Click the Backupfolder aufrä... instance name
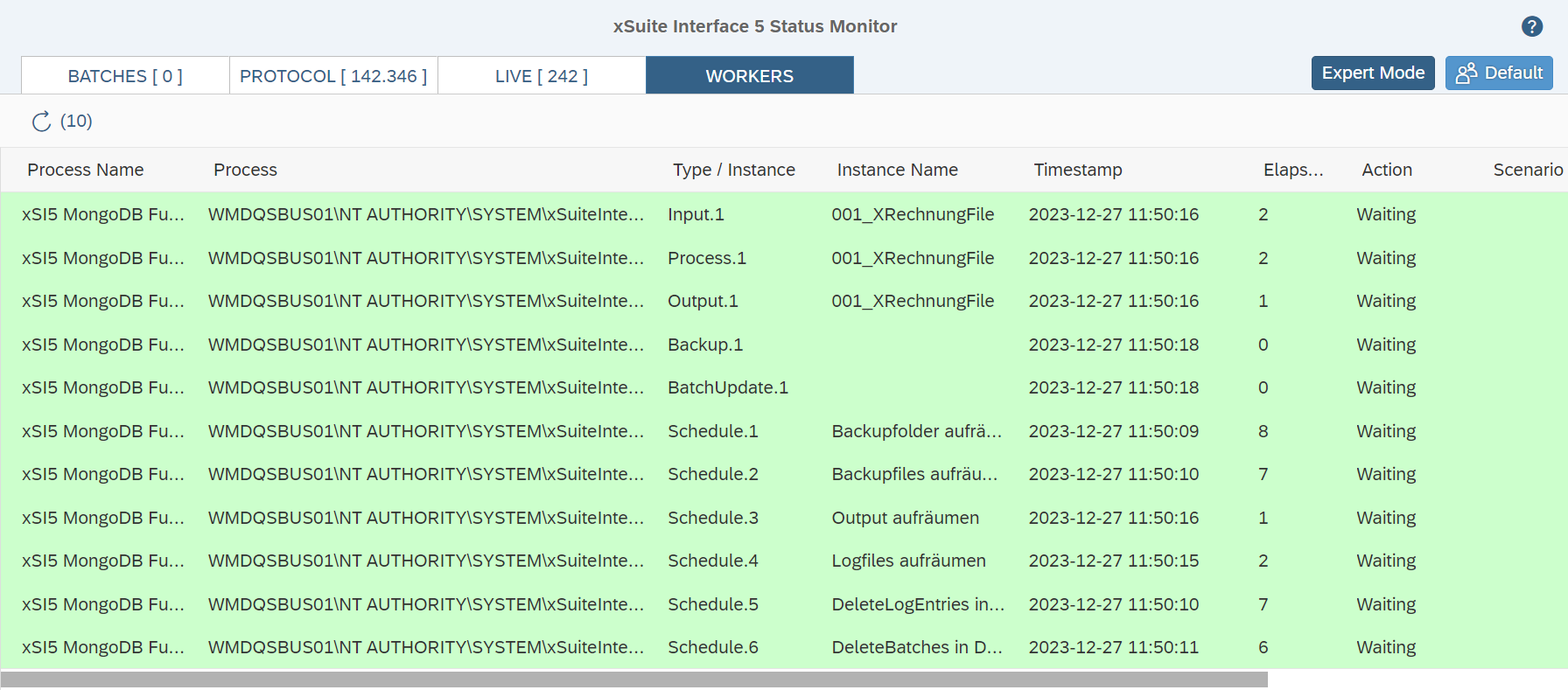The height and width of the screenshot is (690, 1568). point(916,431)
